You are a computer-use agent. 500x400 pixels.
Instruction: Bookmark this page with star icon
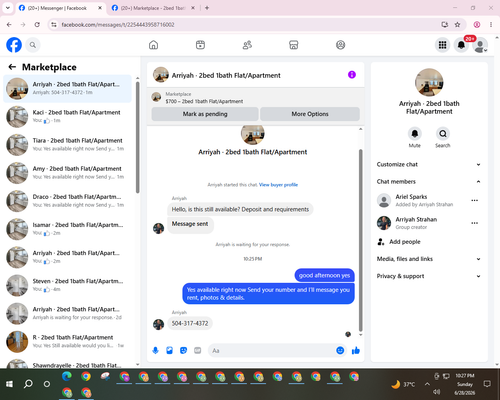457,25
